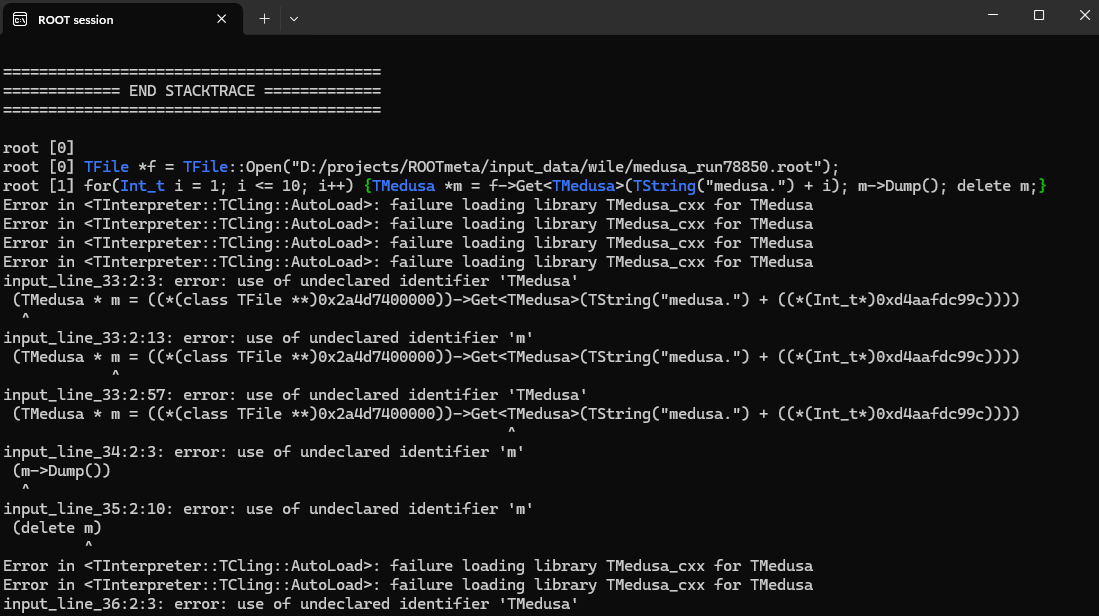
Task: Open a new terminal tab
Action: (x=264, y=18)
